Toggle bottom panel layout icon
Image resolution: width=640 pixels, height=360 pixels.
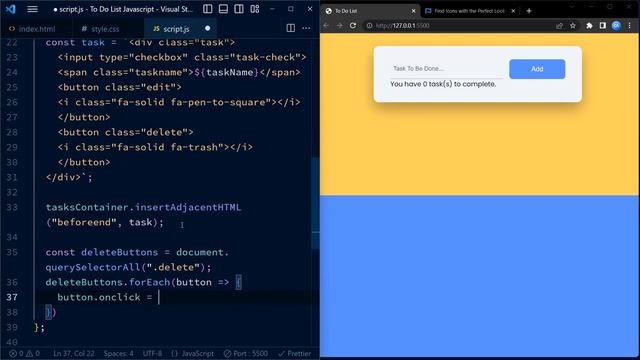[223, 9]
